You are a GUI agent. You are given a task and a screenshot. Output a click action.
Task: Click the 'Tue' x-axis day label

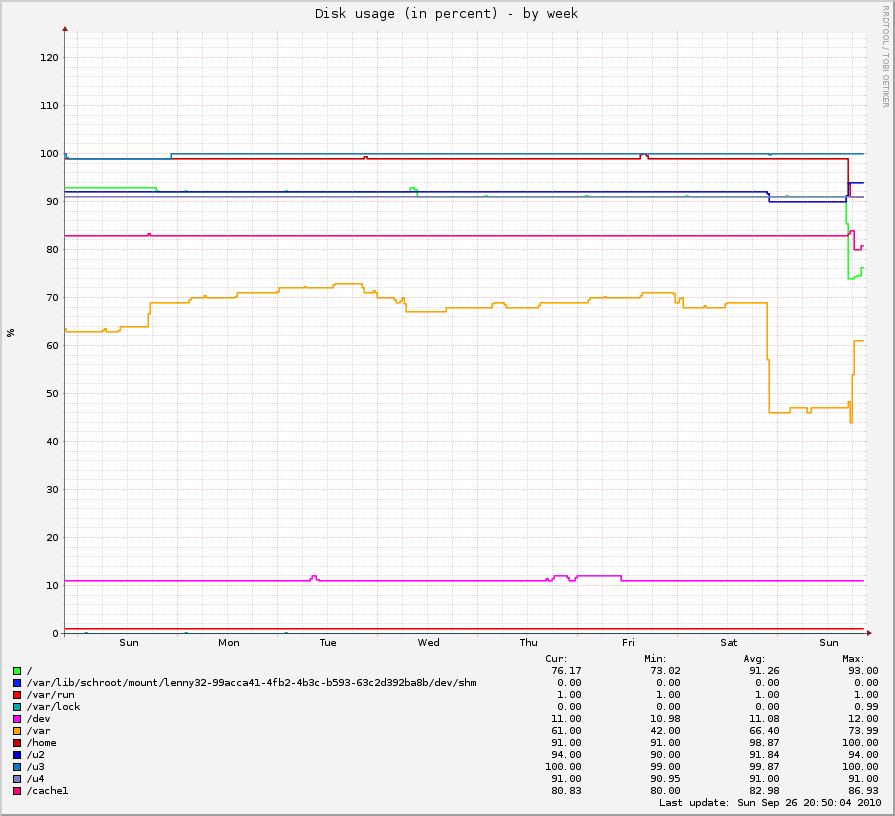coord(328,643)
